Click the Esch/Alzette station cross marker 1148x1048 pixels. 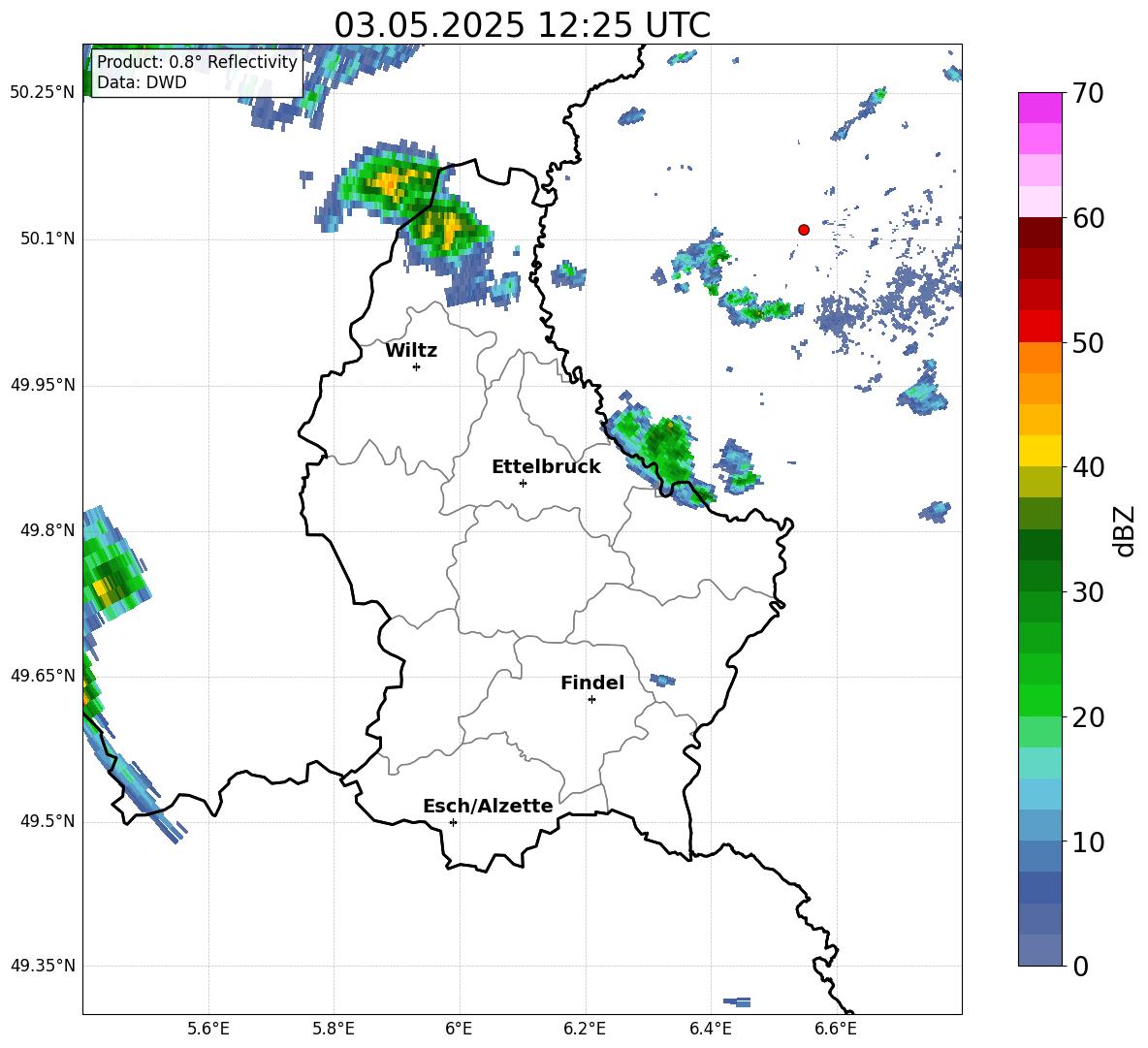453,822
